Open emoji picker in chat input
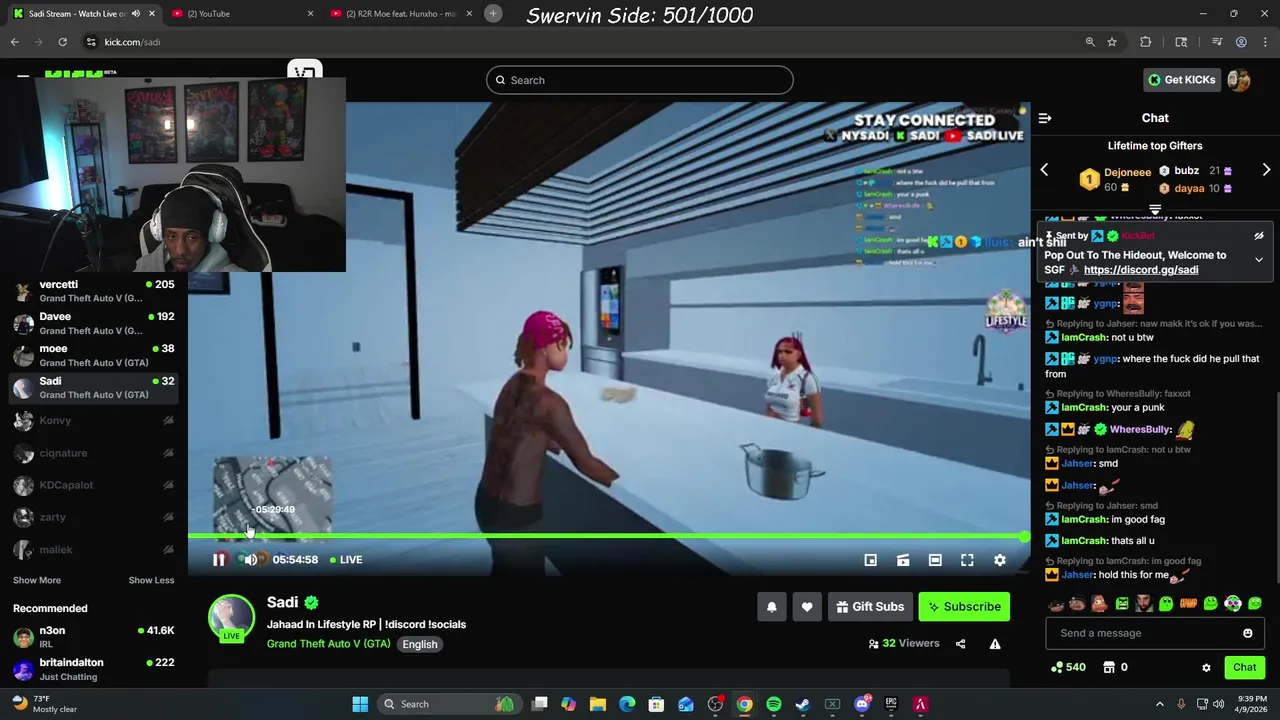 pos(1247,633)
